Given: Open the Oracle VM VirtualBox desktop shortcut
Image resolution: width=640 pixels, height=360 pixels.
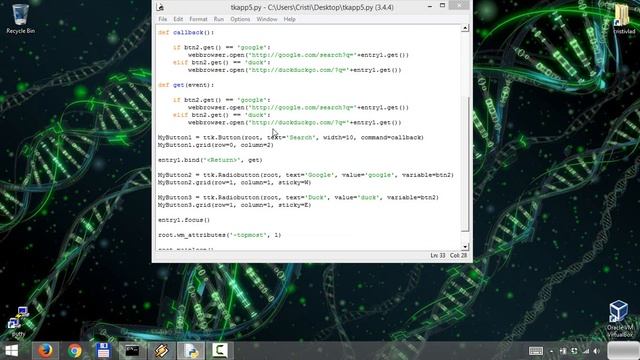Looking at the screenshot, I should pos(619,319).
